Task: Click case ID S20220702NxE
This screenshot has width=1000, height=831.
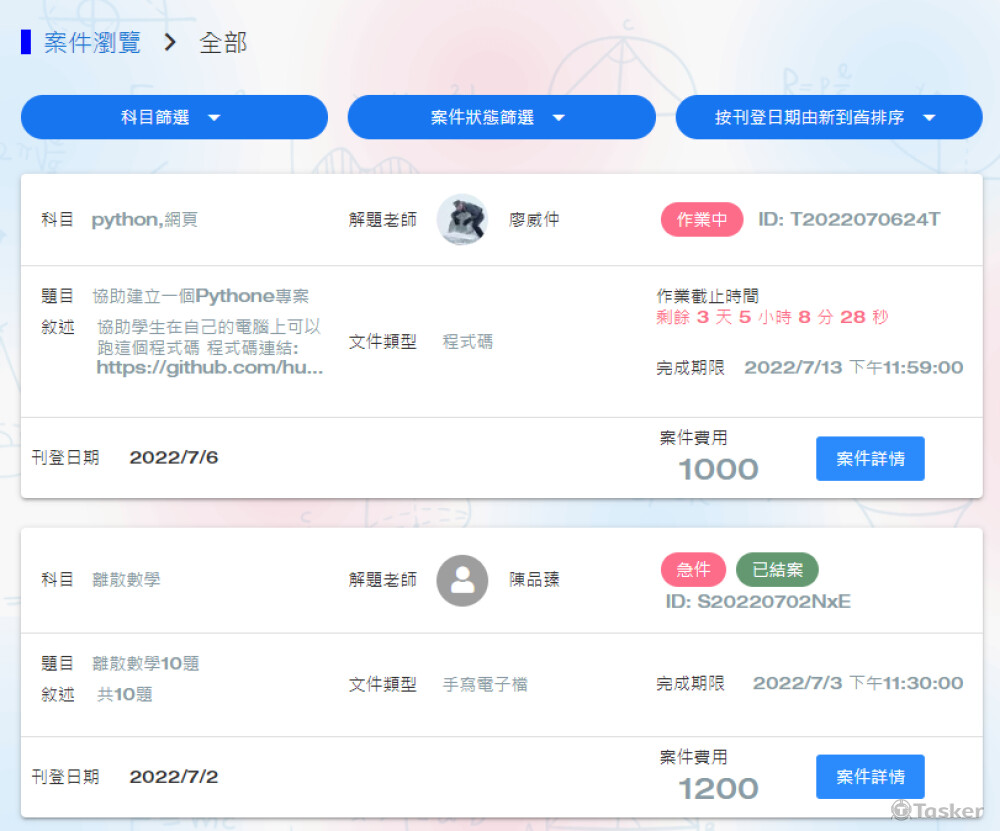Action: 758,602
